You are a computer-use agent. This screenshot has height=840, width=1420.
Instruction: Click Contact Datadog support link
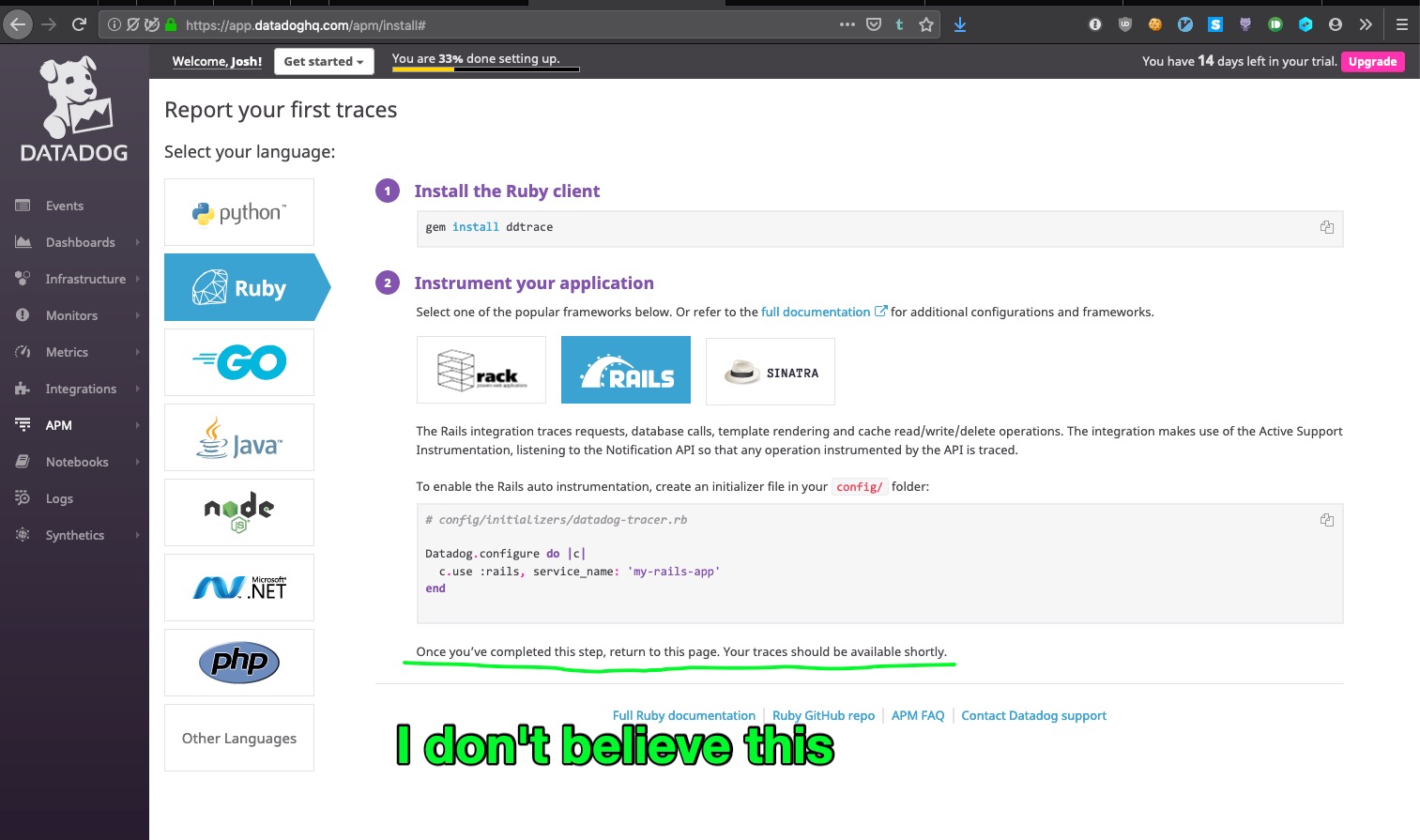(1033, 715)
